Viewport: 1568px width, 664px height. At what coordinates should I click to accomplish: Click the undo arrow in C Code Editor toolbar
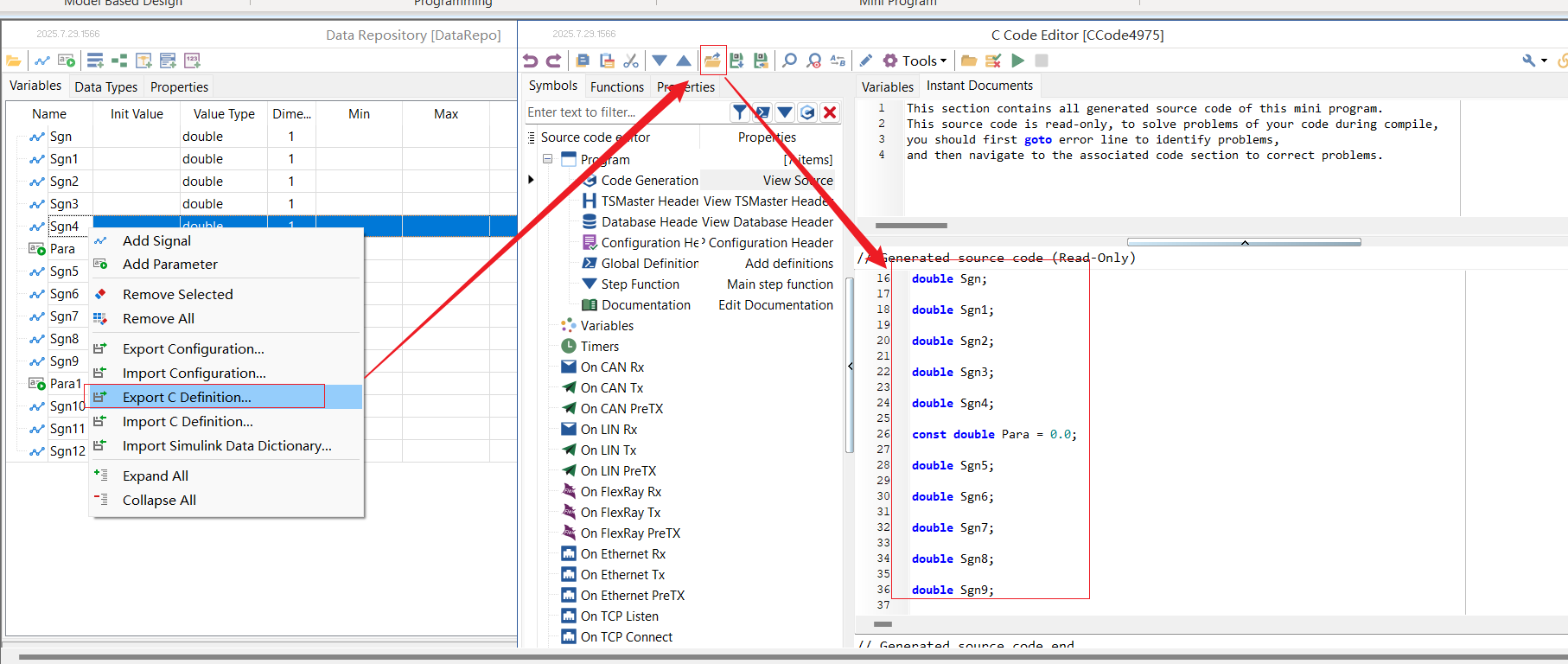tap(530, 61)
